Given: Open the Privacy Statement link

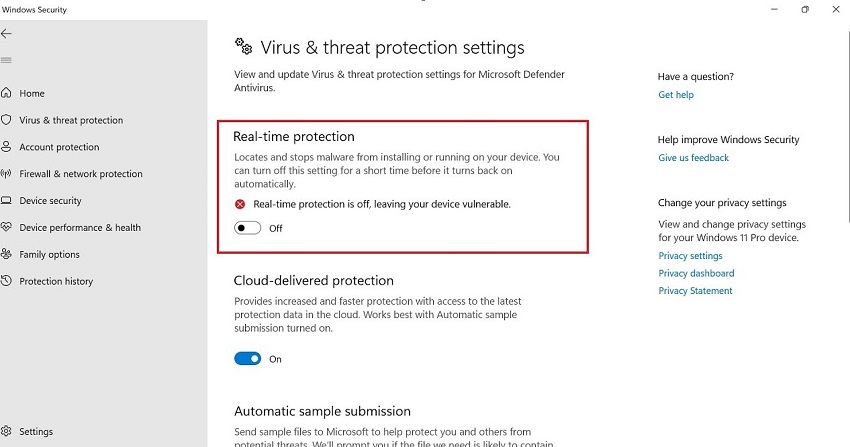Looking at the screenshot, I should coord(695,291).
